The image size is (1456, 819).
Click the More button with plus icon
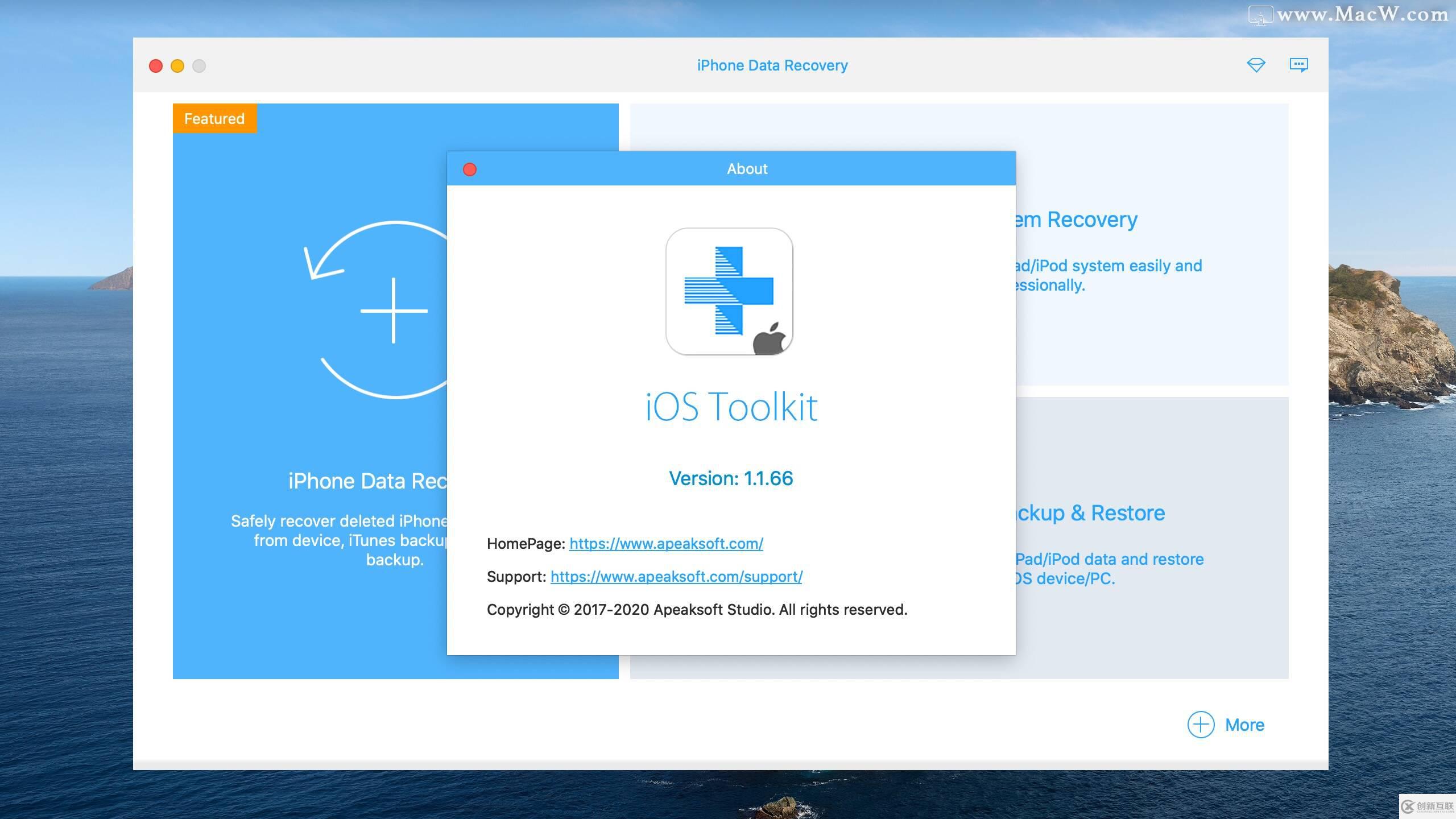pos(1223,725)
